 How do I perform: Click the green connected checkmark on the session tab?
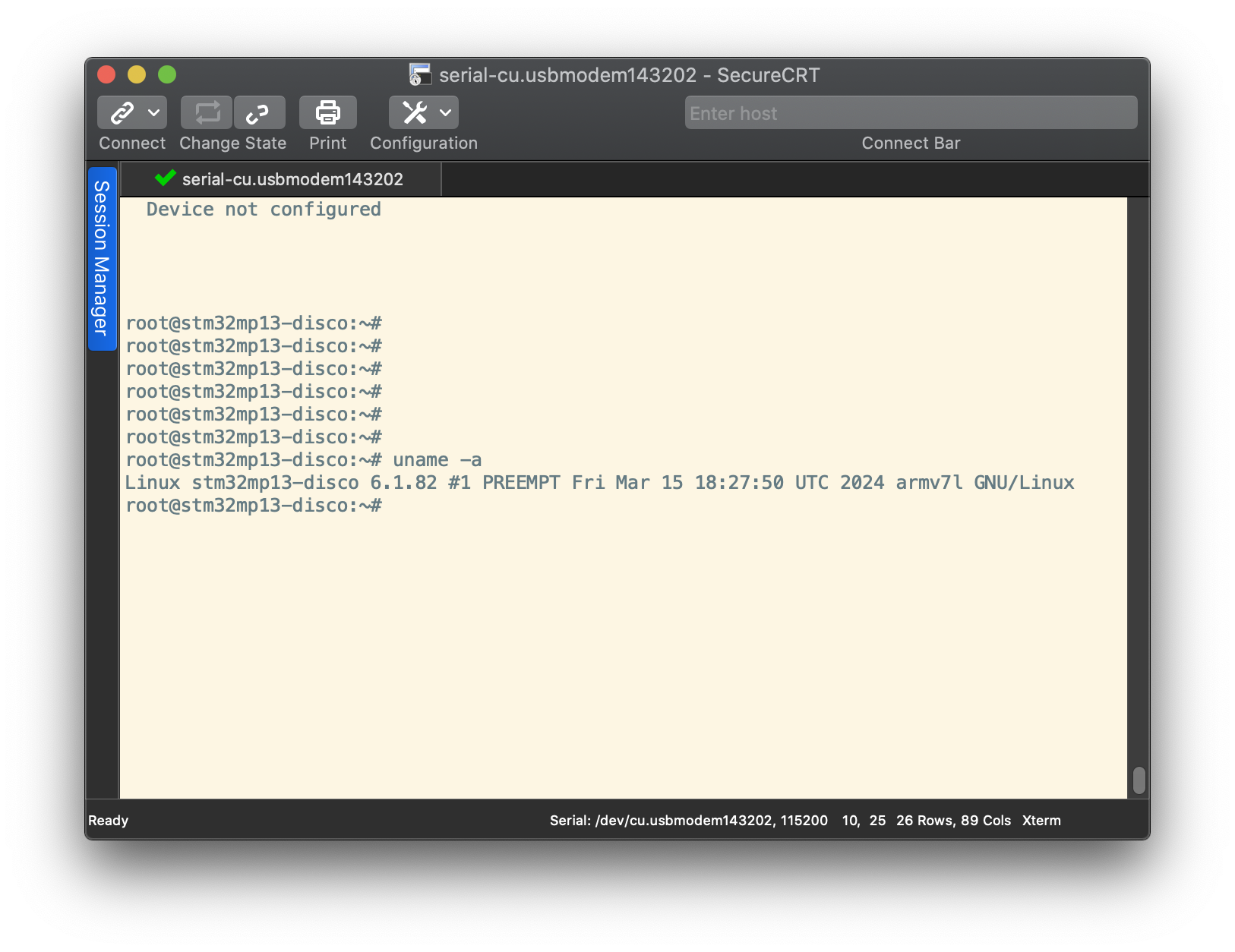click(x=164, y=178)
